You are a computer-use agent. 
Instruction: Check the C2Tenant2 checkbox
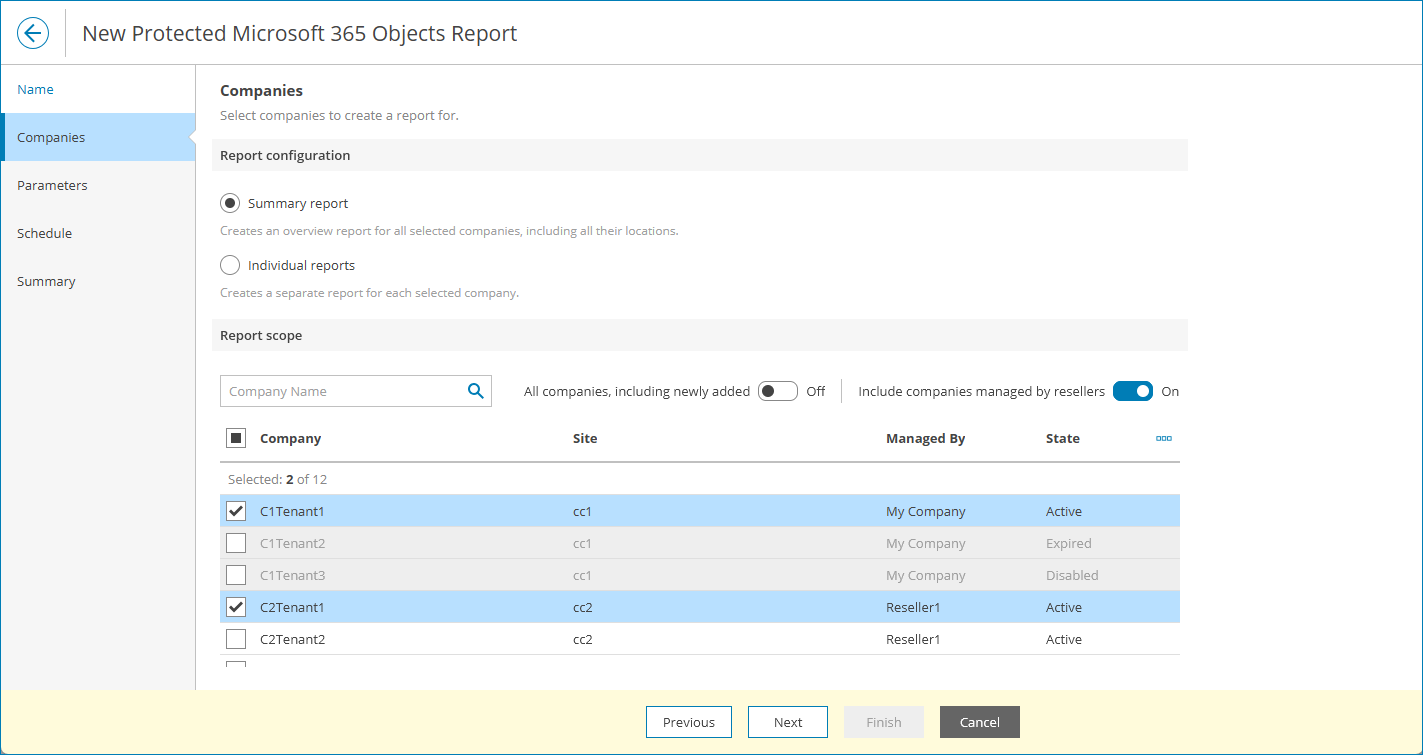236,639
